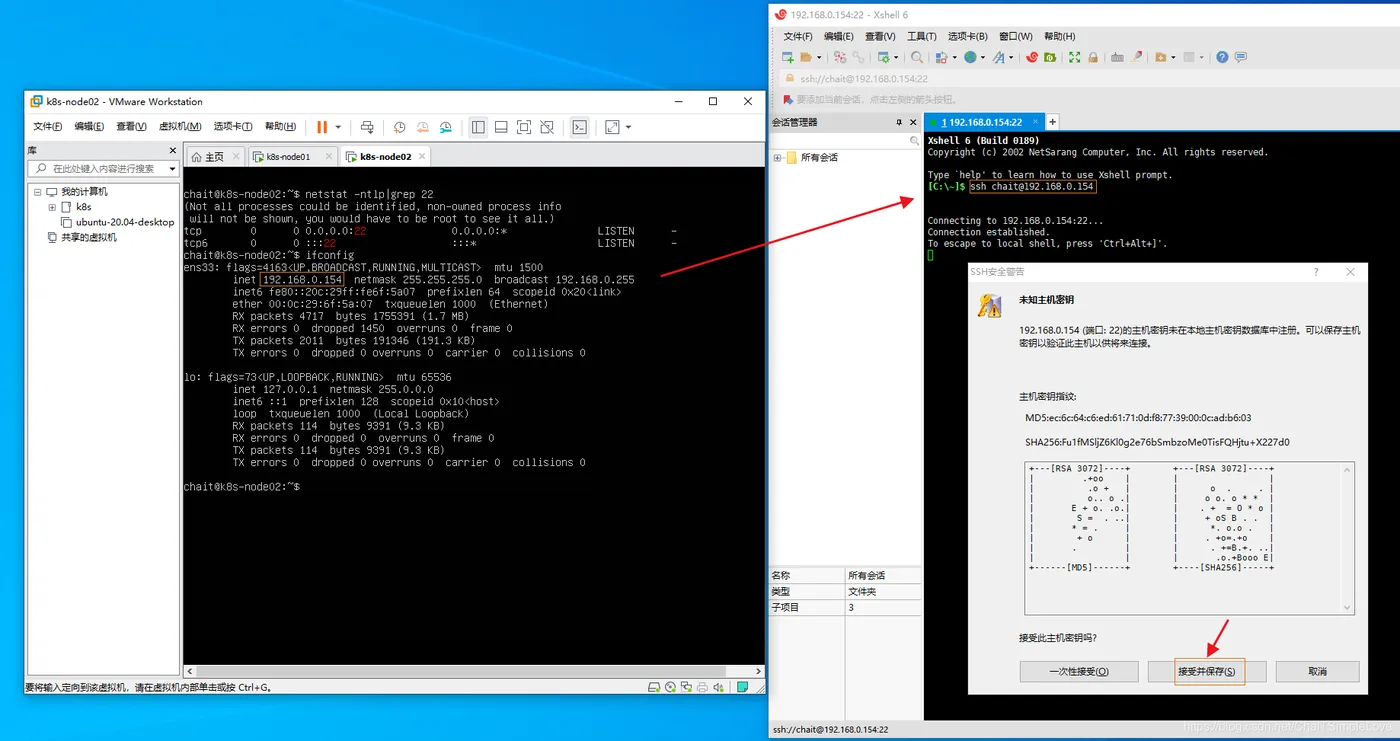Click the fingerprint box scrollbar down arrow
1400x741 pixels.
pos(1347,607)
